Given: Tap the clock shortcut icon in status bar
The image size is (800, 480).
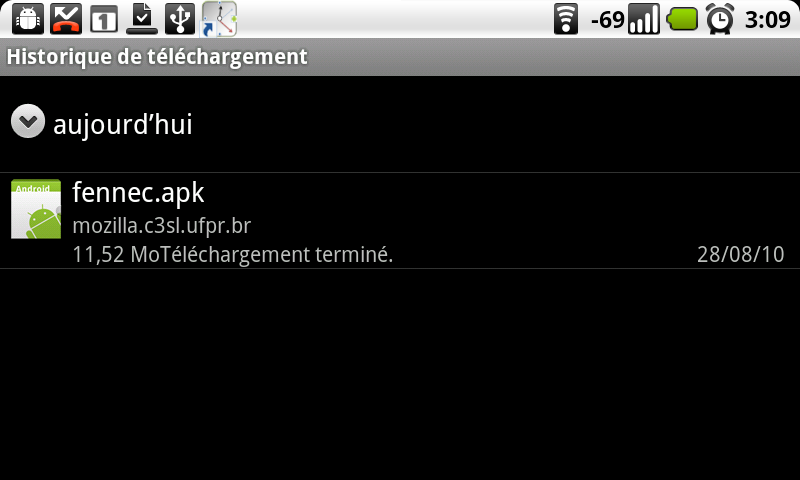Looking at the screenshot, I should [x=219, y=19].
